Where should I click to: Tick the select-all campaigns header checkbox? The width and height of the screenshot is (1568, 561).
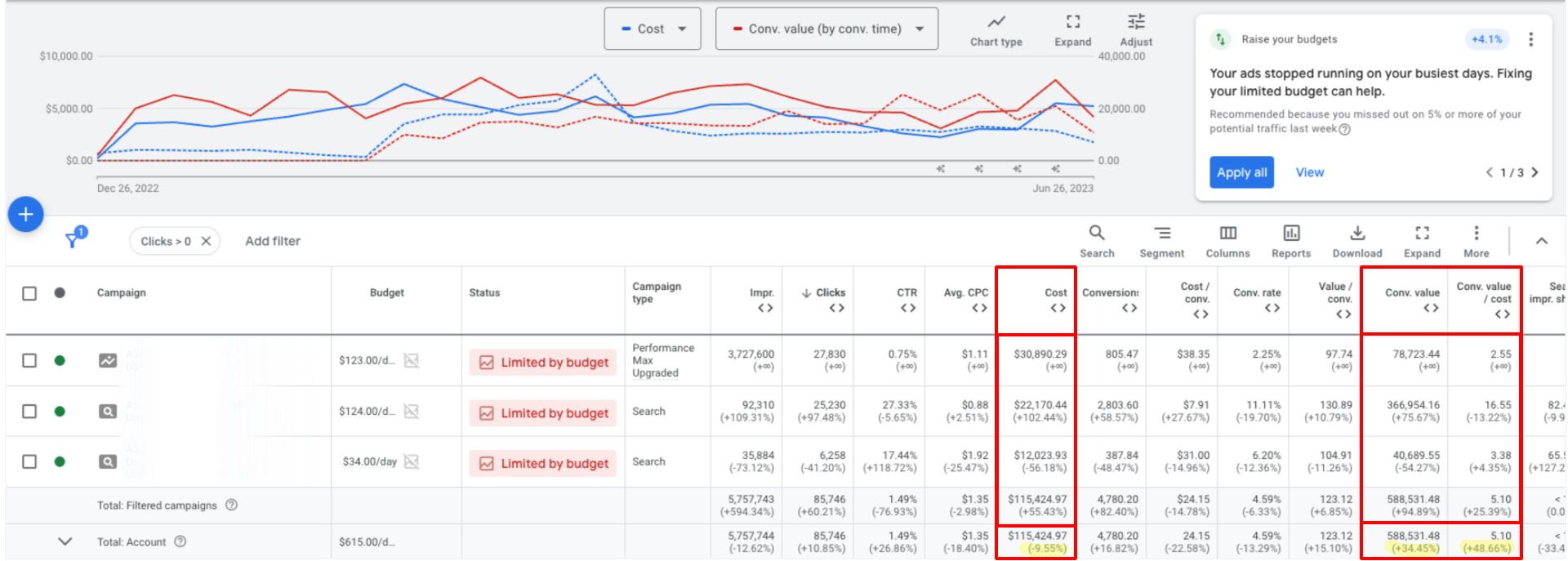click(29, 293)
